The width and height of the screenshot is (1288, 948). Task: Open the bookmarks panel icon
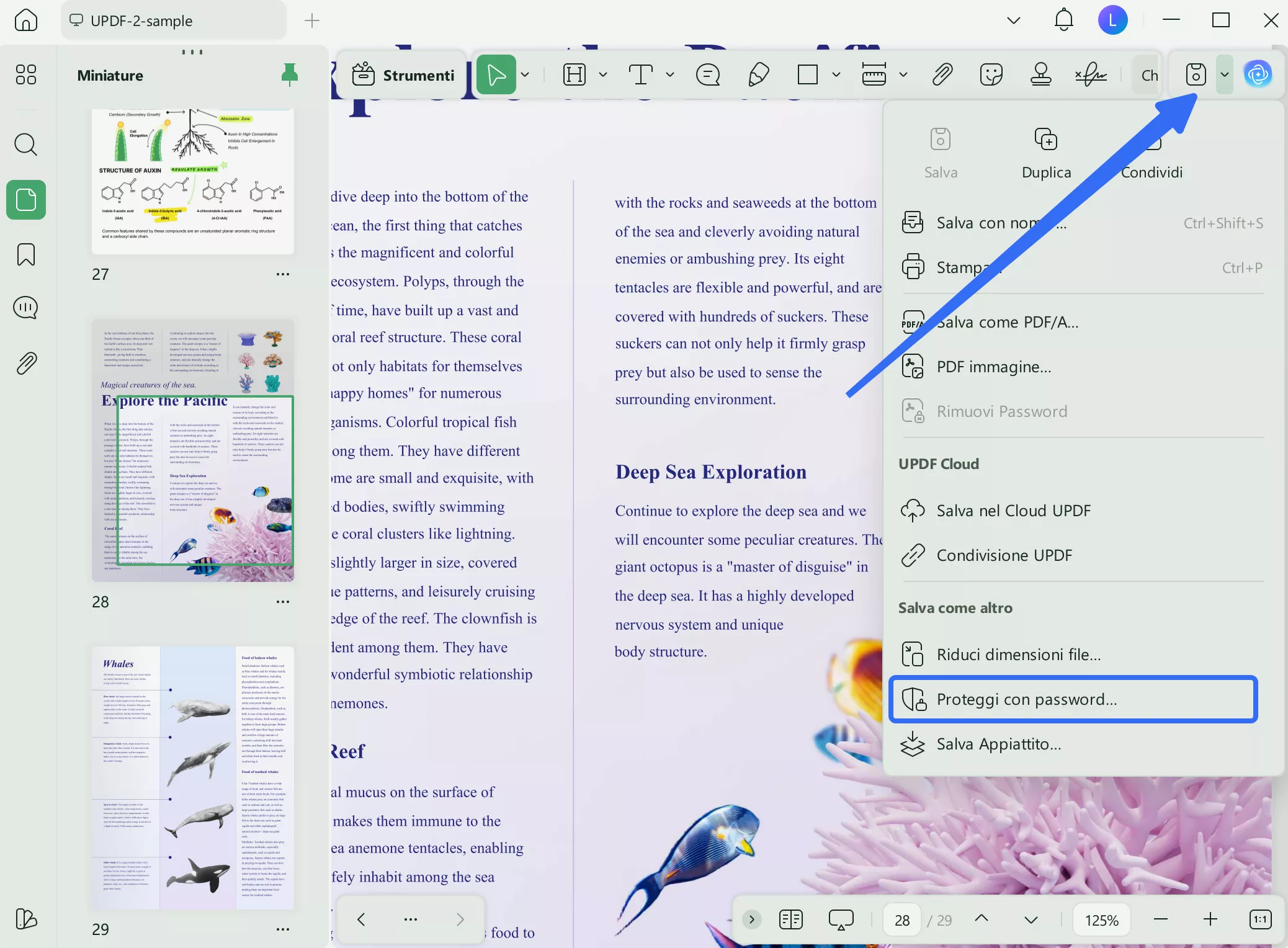(x=25, y=254)
